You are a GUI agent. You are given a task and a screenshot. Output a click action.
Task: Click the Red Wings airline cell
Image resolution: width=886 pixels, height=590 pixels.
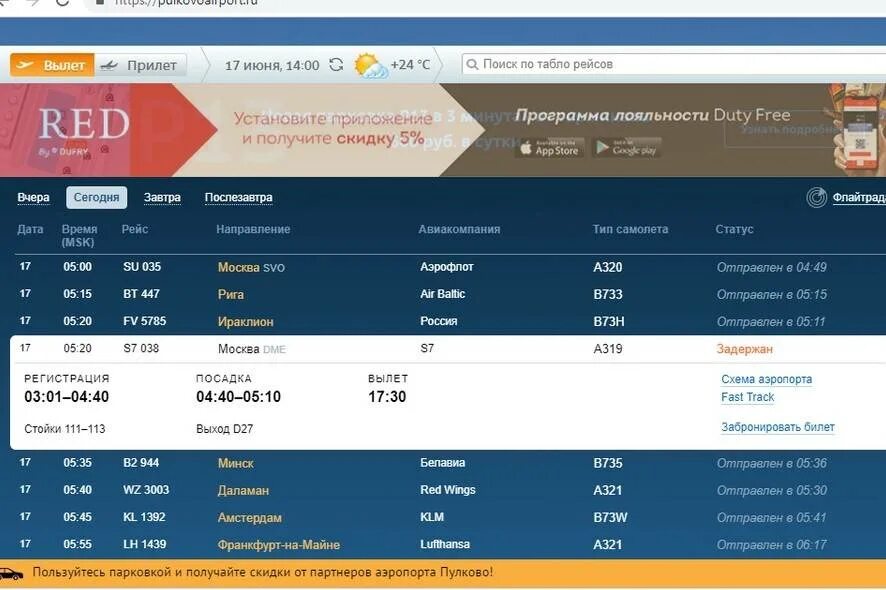[448, 491]
